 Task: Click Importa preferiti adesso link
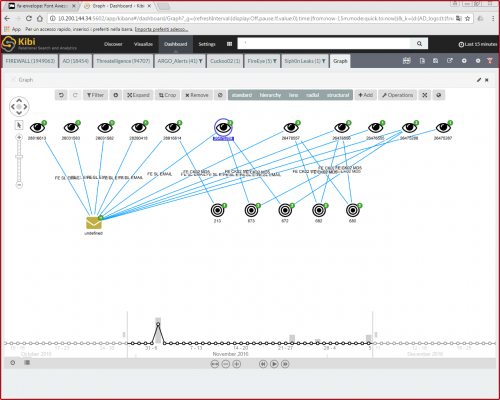[161, 29]
